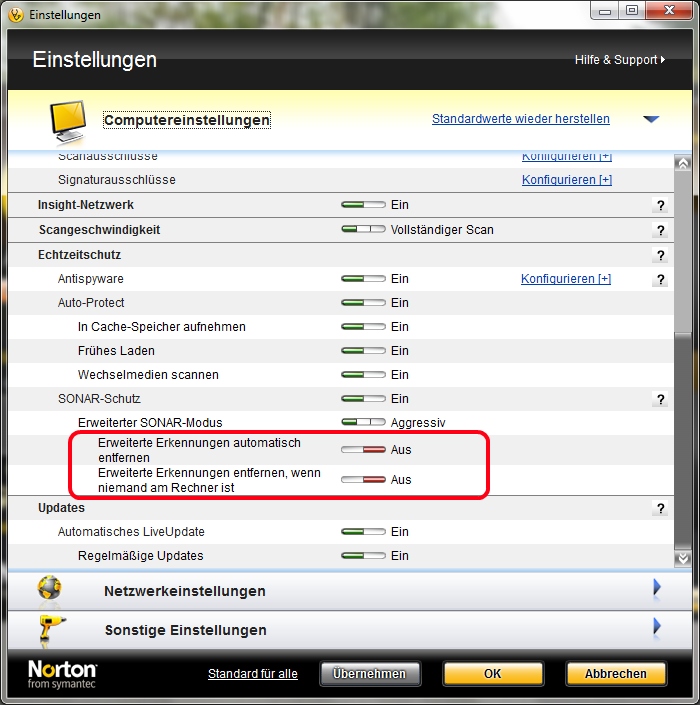The image size is (700, 705).
Task: Toggle Wechselmedien scannen switch
Action: click(363, 375)
